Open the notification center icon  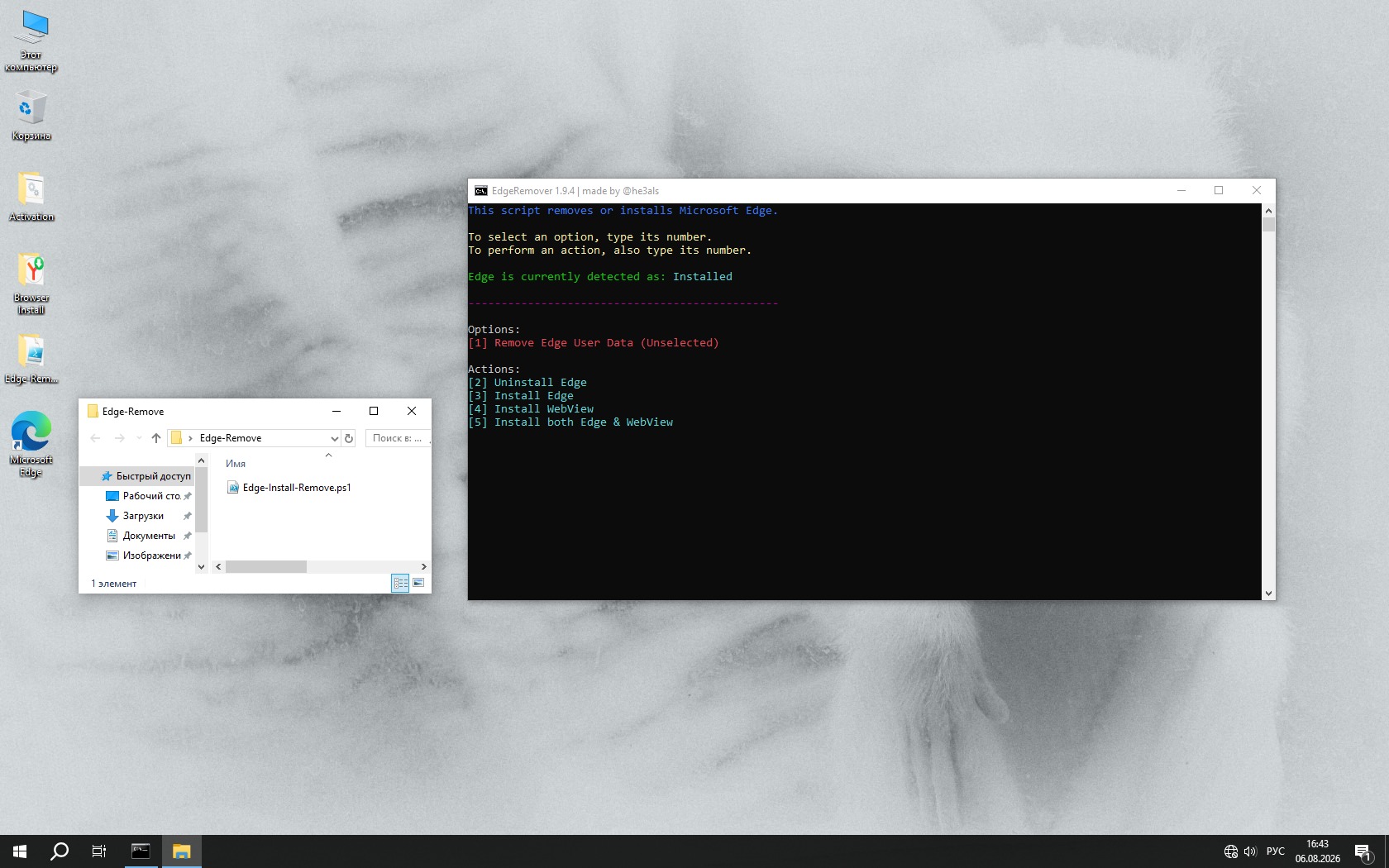point(1363,851)
